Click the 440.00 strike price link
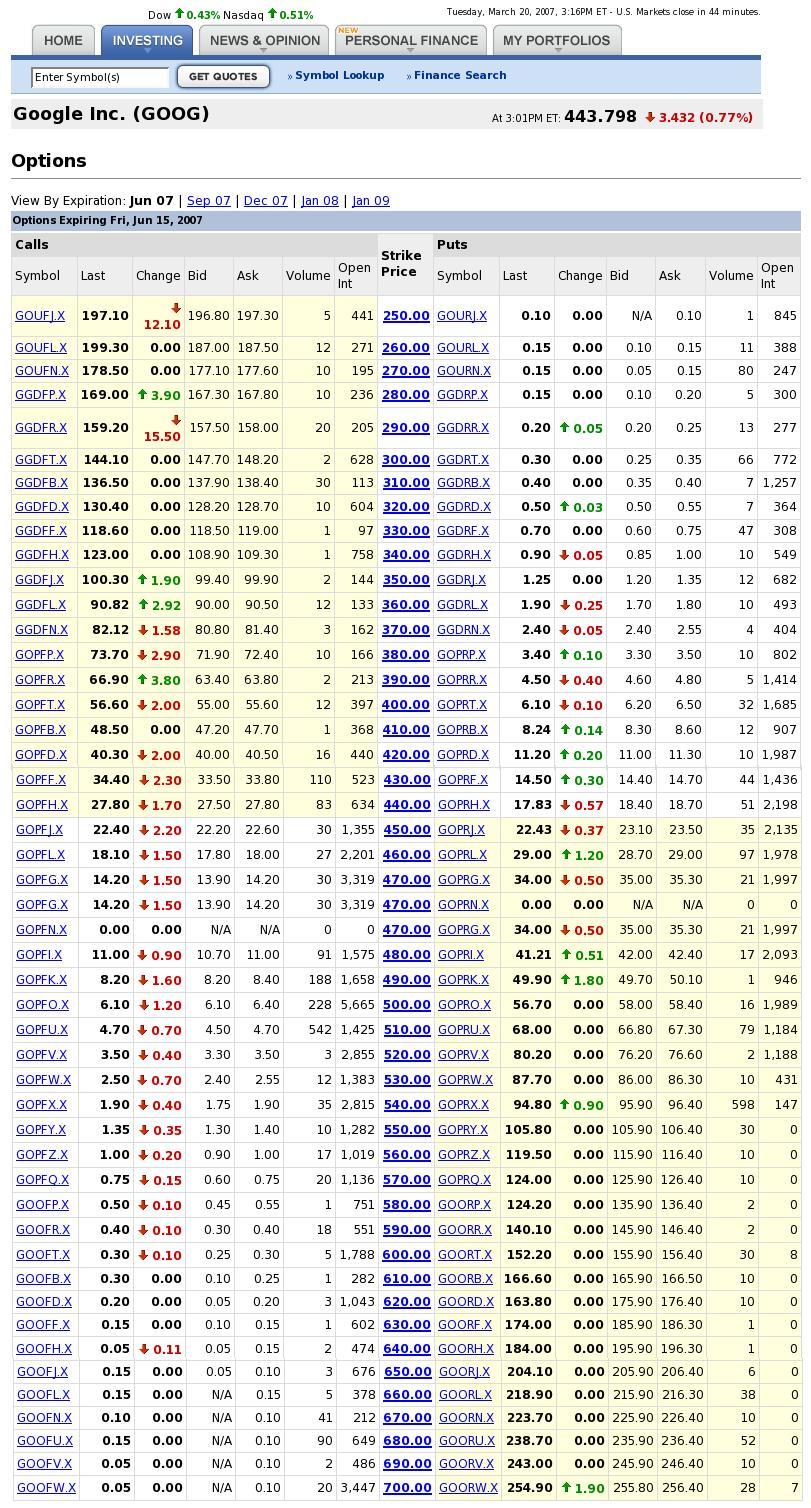 click(x=406, y=805)
